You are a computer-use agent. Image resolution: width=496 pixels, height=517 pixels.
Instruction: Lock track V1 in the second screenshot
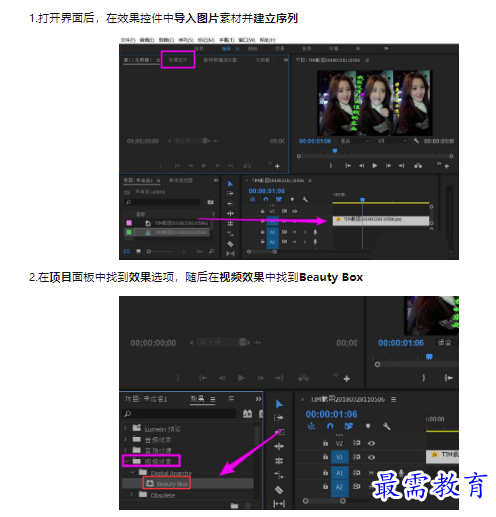tap(325, 457)
